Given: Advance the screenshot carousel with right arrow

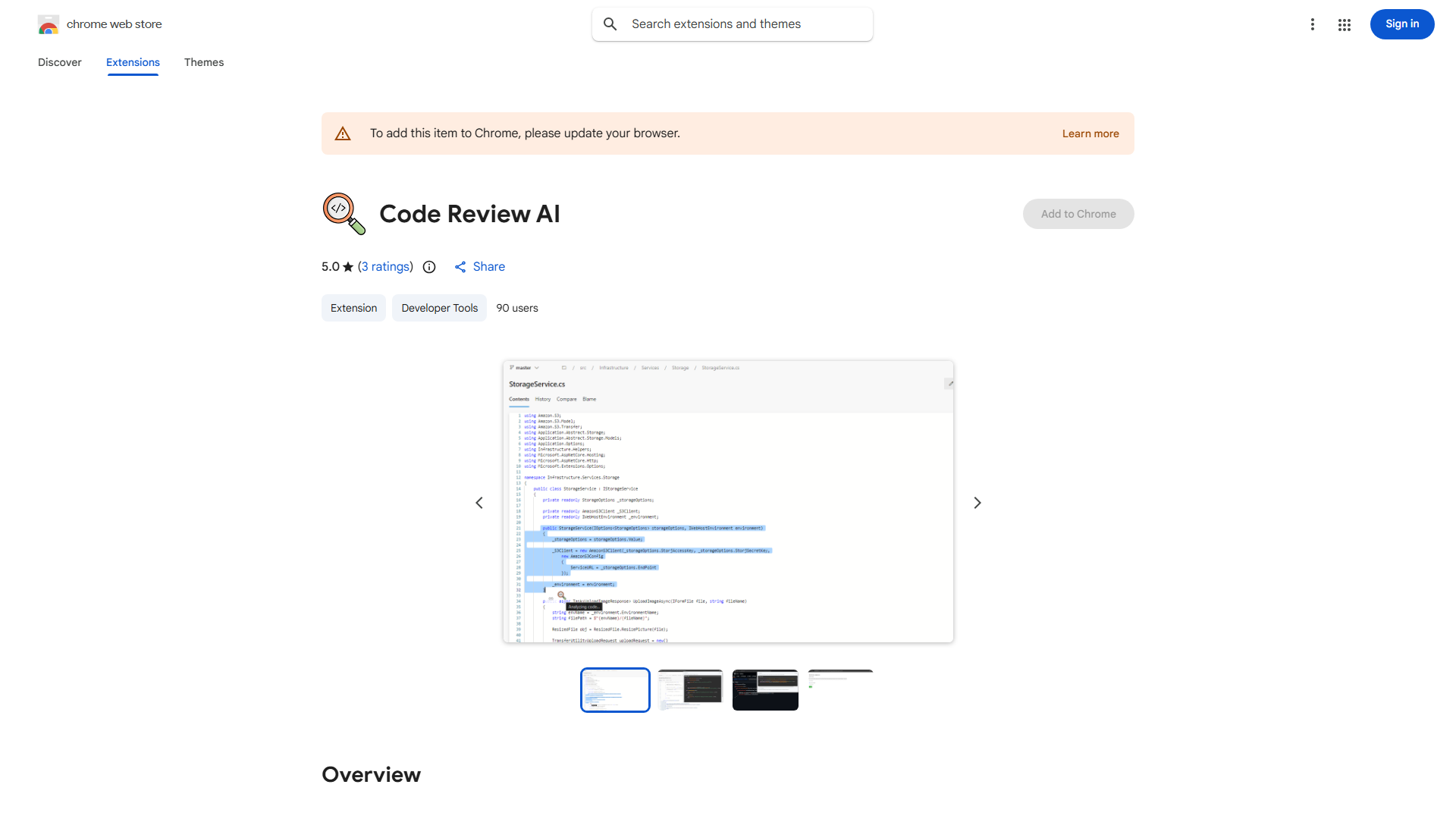Looking at the screenshot, I should (x=977, y=502).
